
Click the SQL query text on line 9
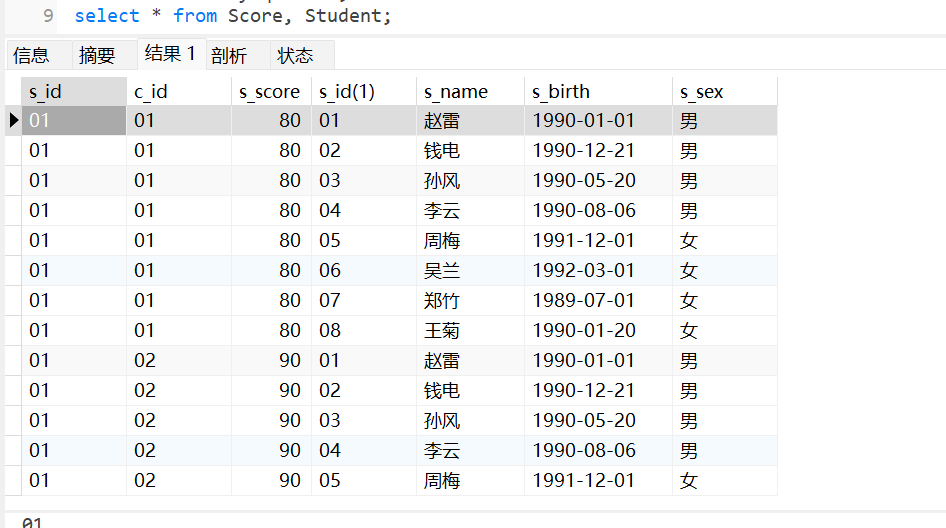[233, 16]
